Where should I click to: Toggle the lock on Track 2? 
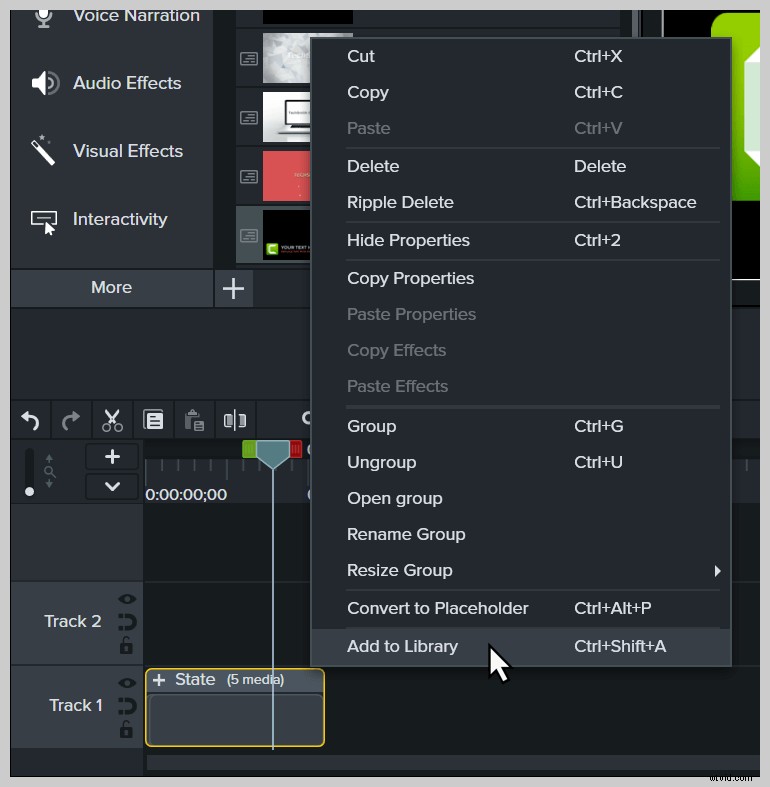126,645
